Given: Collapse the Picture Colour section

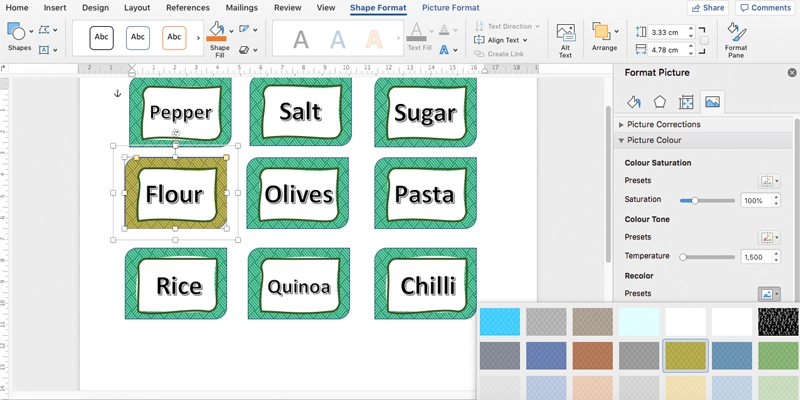Looking at the screenshot, I should coord(653,140).
